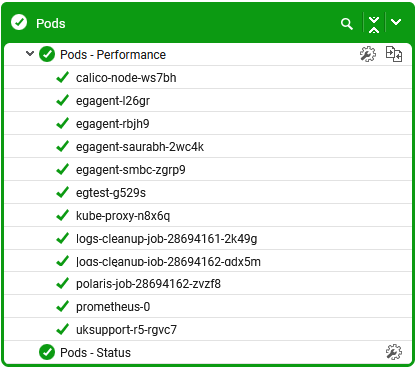The height and width of the screenshot is (370, 418).
Task: Click the prometheus-0 pod entry
Action: pyautogui.click(x=113, y=307)
